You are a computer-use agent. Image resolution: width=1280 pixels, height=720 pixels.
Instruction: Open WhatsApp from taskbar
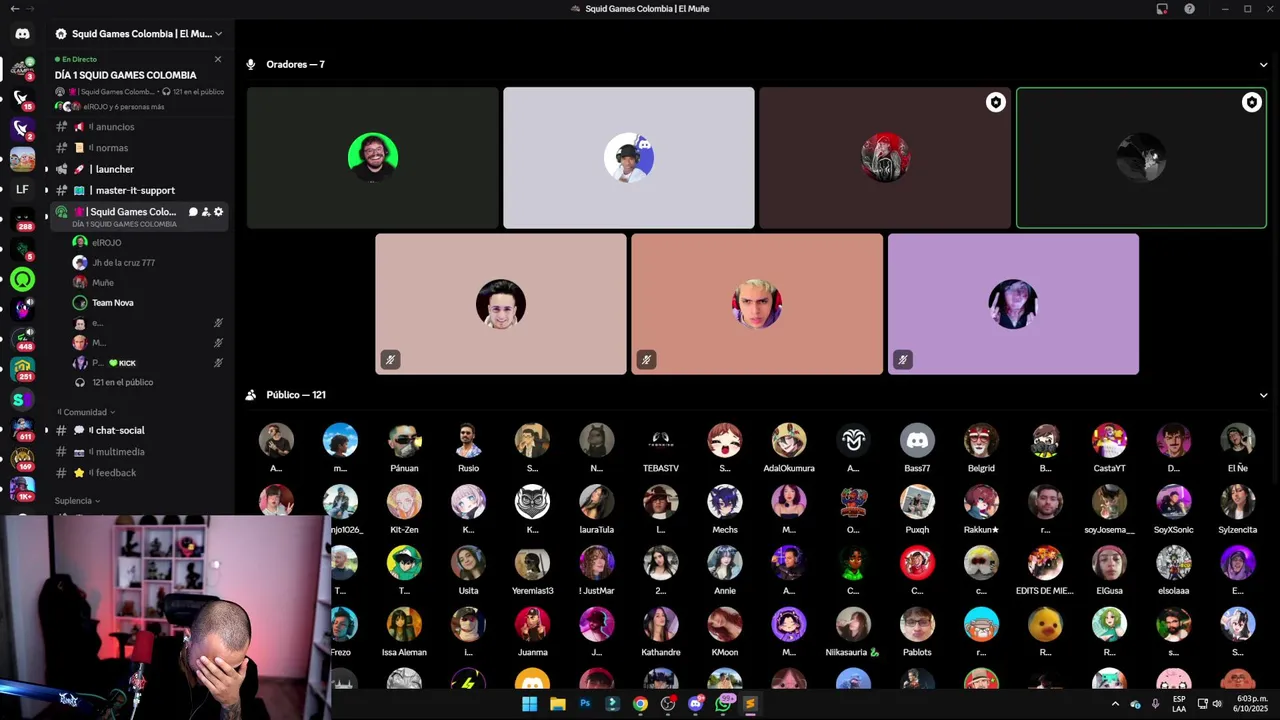pos(723,704)
